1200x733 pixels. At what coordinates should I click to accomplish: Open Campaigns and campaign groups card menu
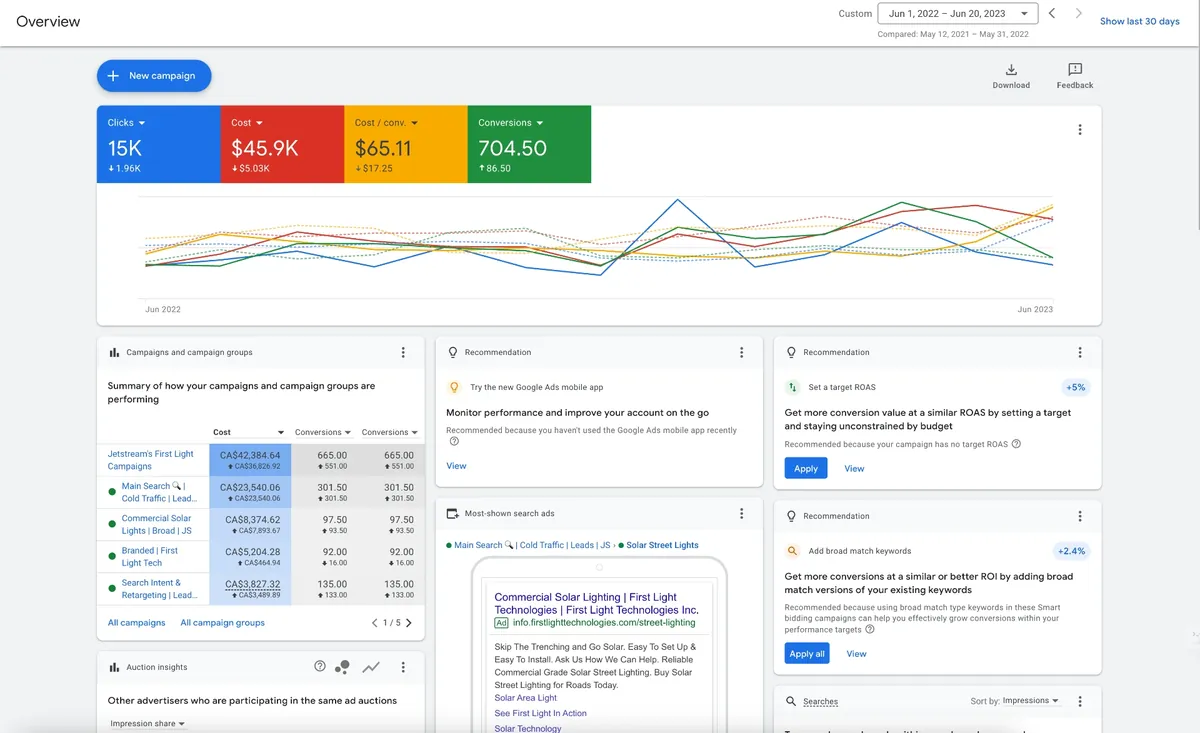point(403,353)
